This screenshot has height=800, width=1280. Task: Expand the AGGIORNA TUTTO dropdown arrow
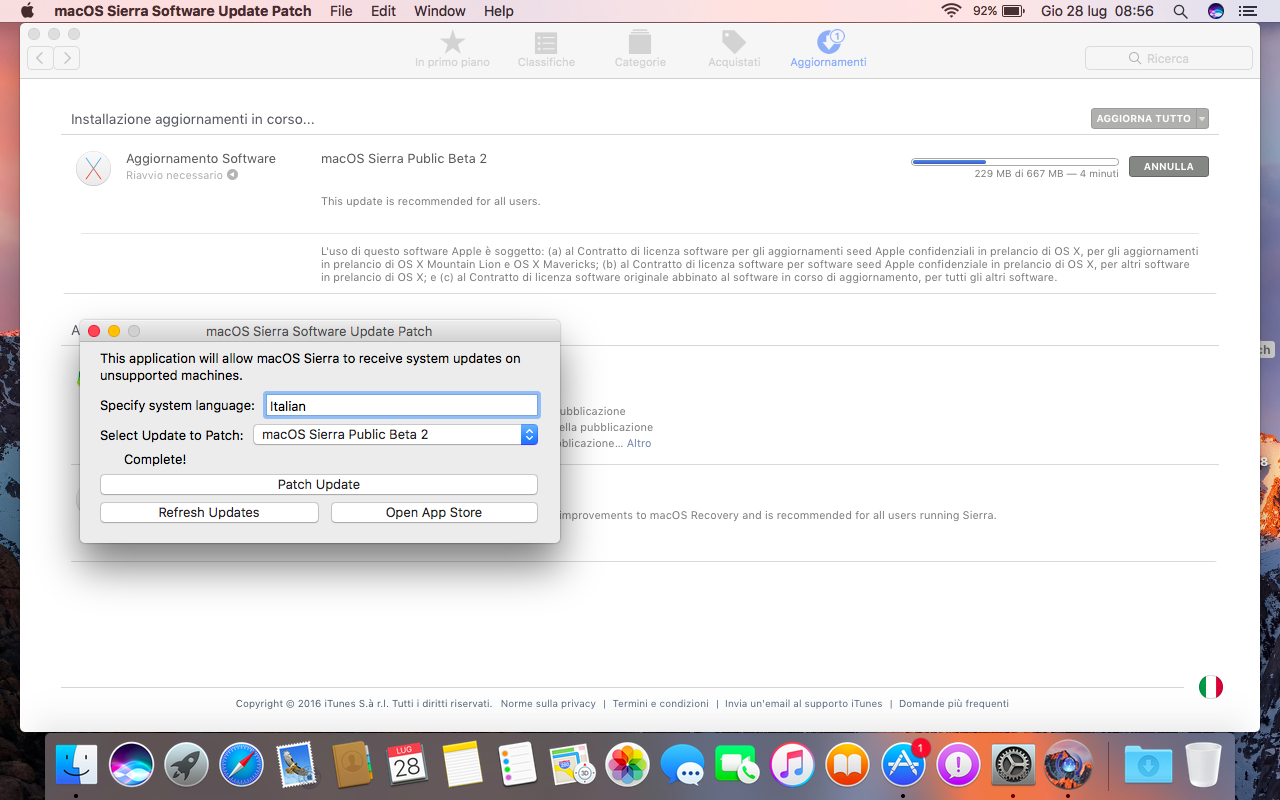pyautogui.click(x=1202, y=119)
